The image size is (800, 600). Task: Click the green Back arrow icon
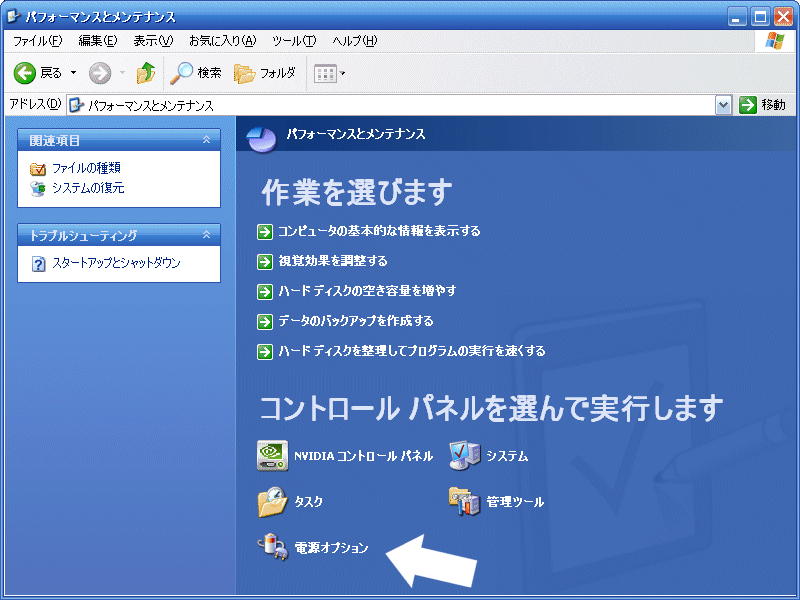tap(24, 73)
